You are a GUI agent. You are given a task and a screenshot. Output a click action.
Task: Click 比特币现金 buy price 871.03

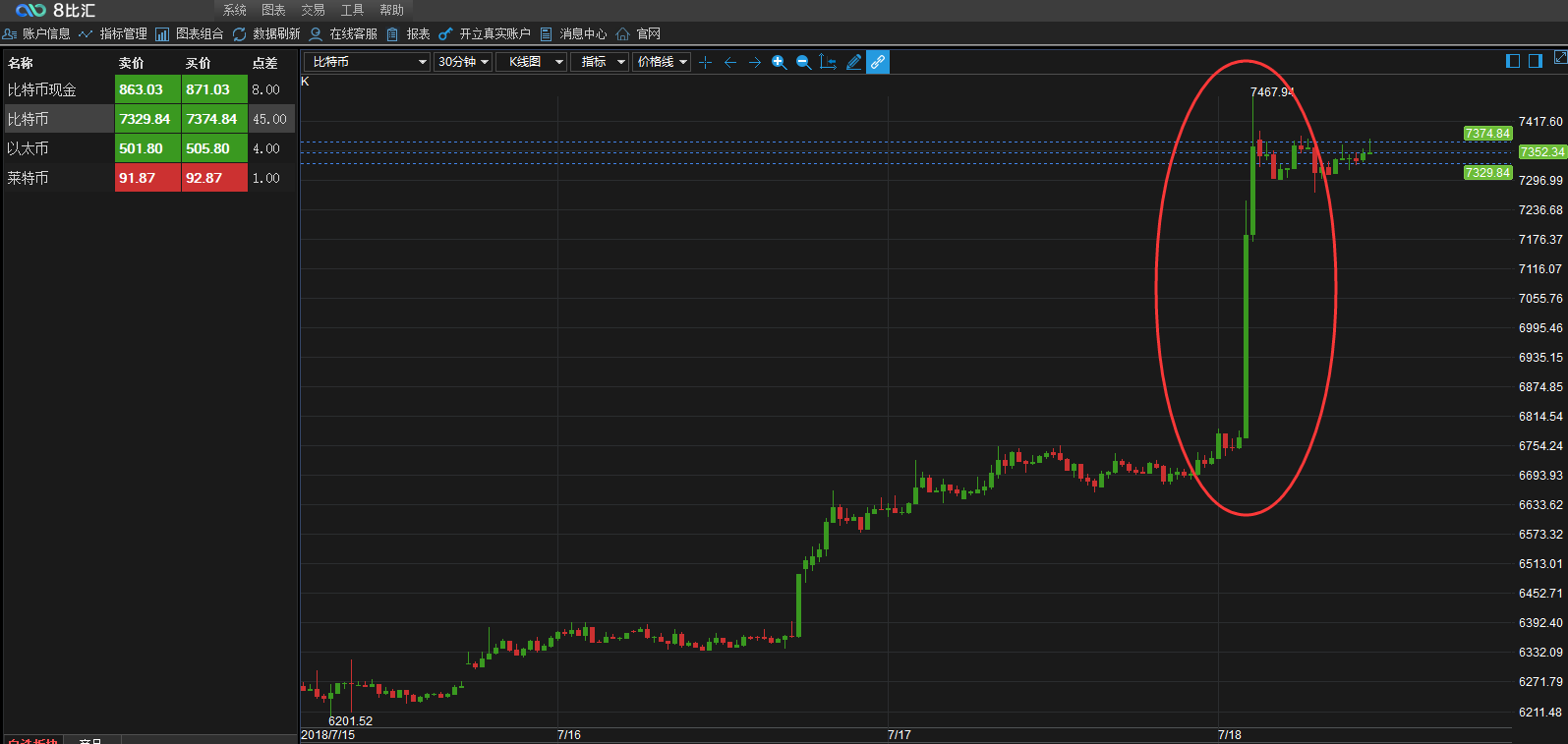point(214,89)
